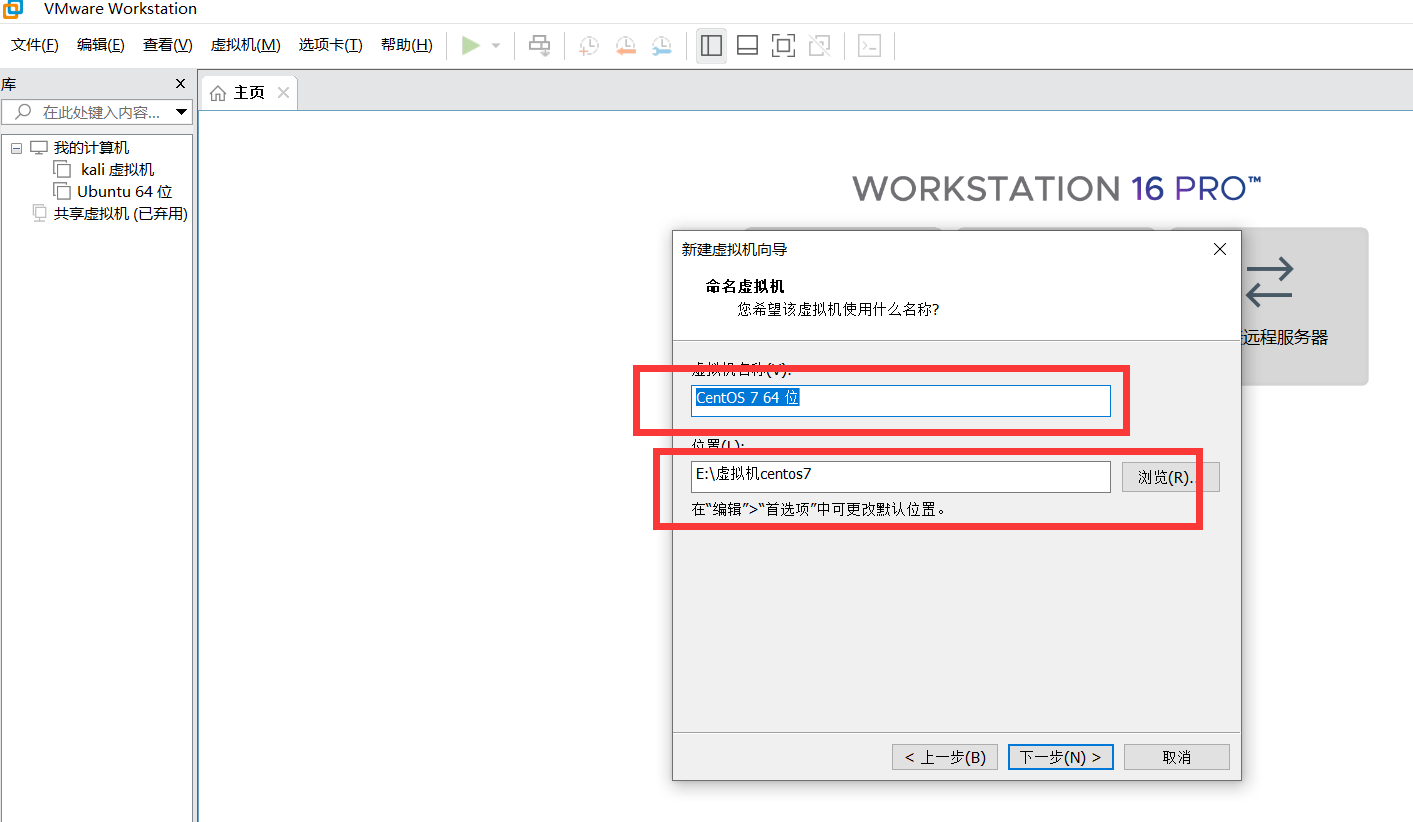
Task: Select the kali 虚拟机 entry
Action: 118,170
